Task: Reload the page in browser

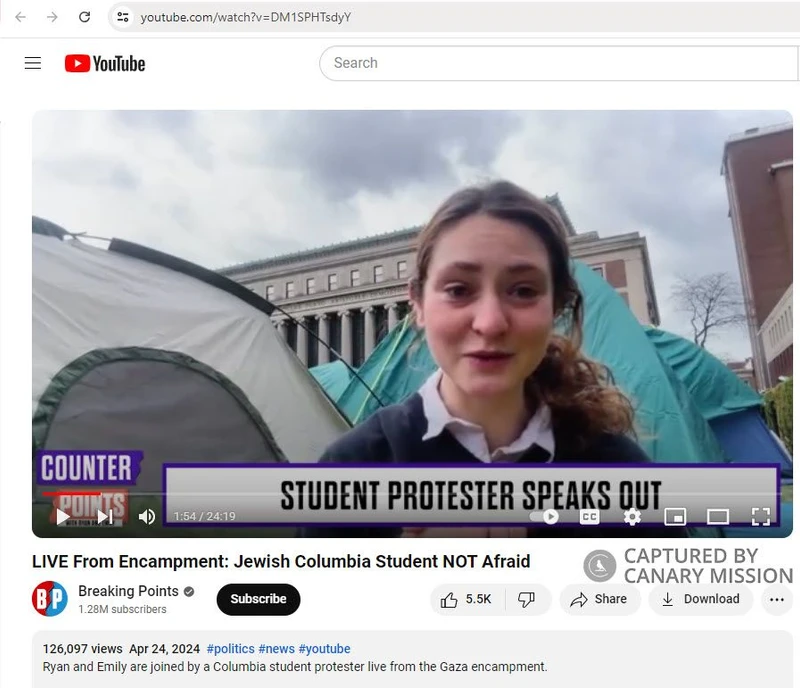Action: coord(85,17)
